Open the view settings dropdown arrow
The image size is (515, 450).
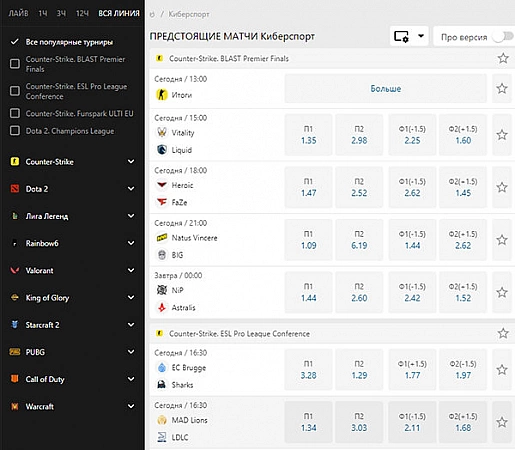coord(421,36)
